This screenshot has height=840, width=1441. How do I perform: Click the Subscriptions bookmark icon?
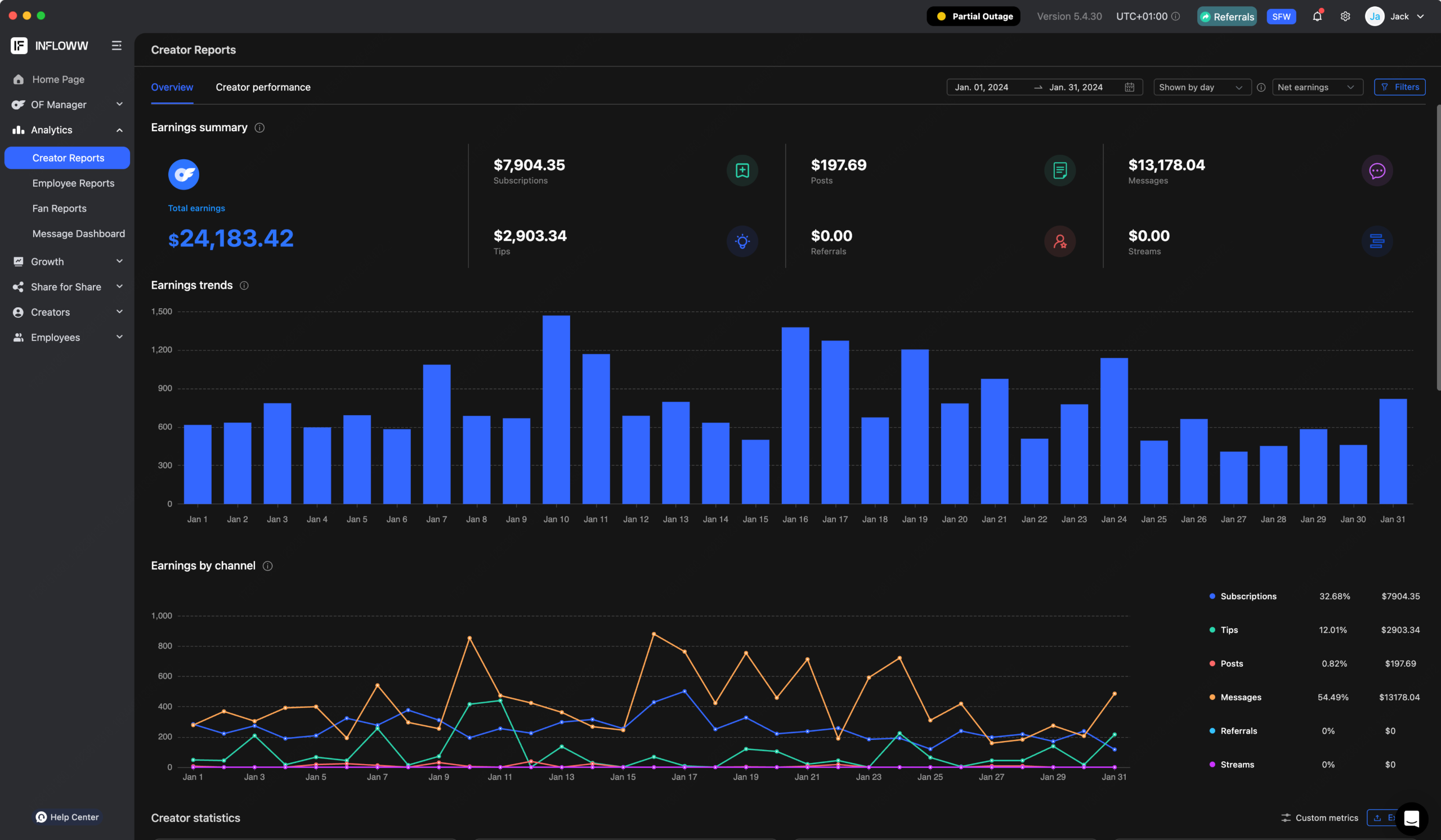pos(742,171)
